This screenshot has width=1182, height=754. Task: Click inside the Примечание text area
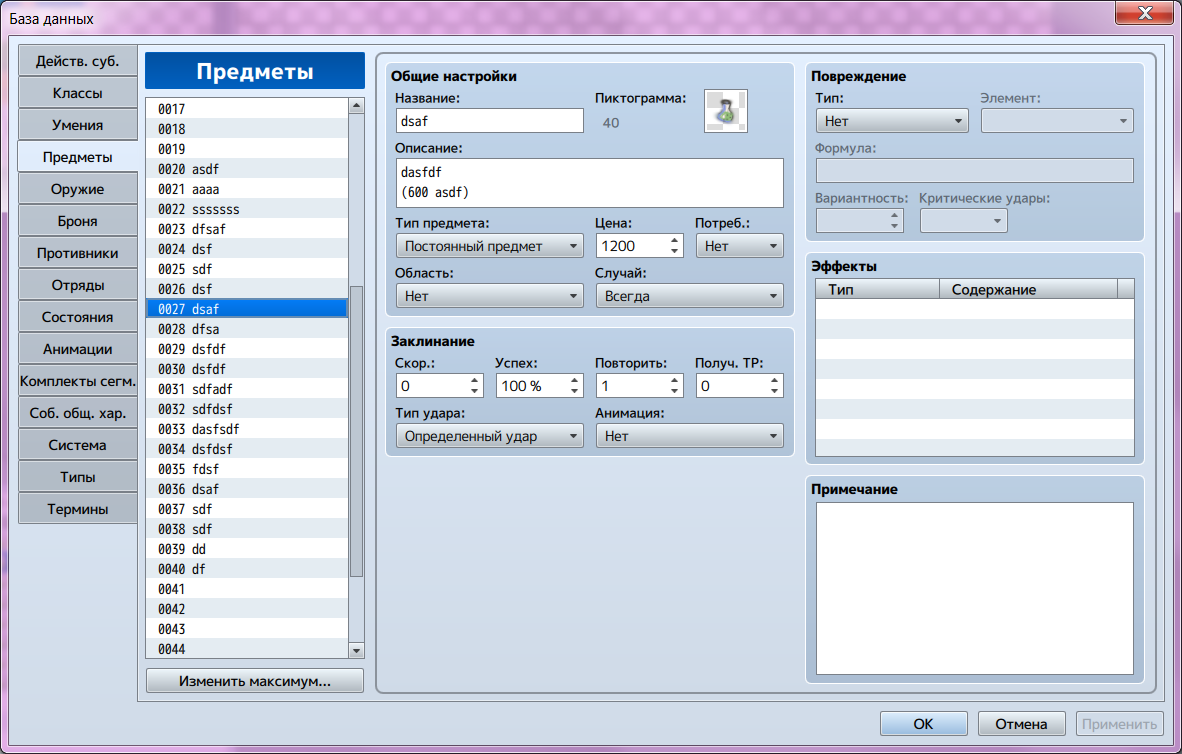974,588
